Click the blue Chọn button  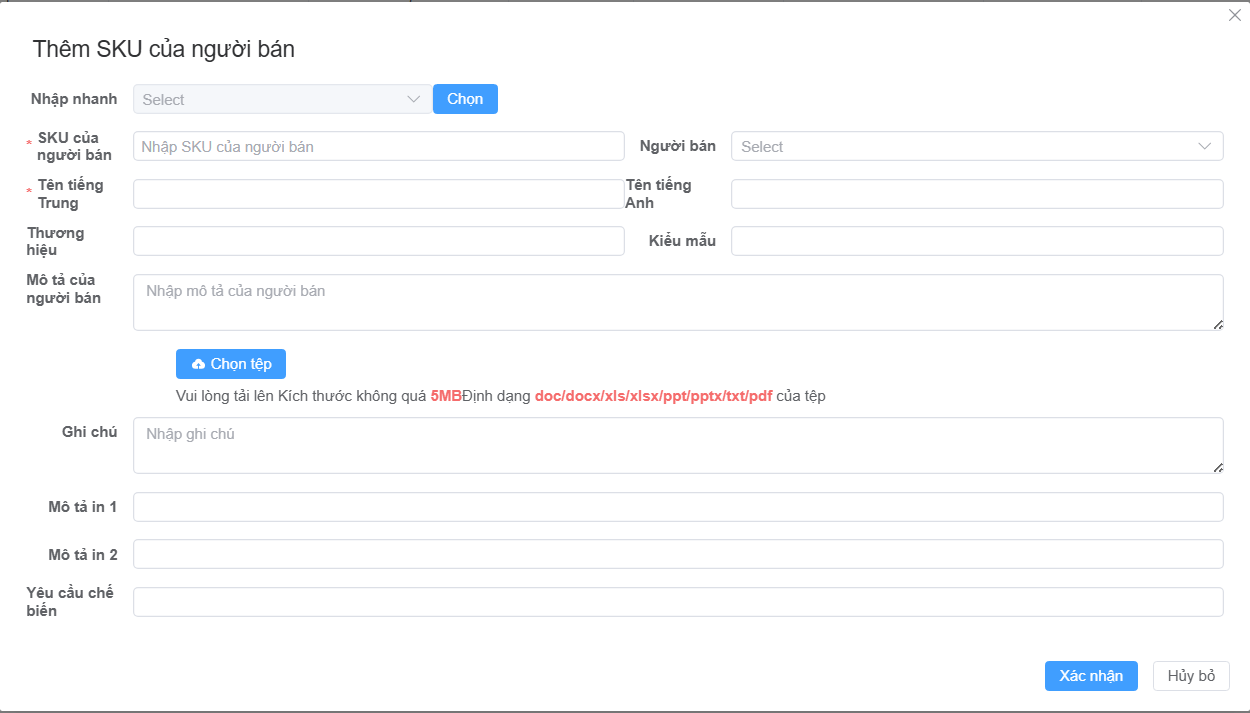465,99
